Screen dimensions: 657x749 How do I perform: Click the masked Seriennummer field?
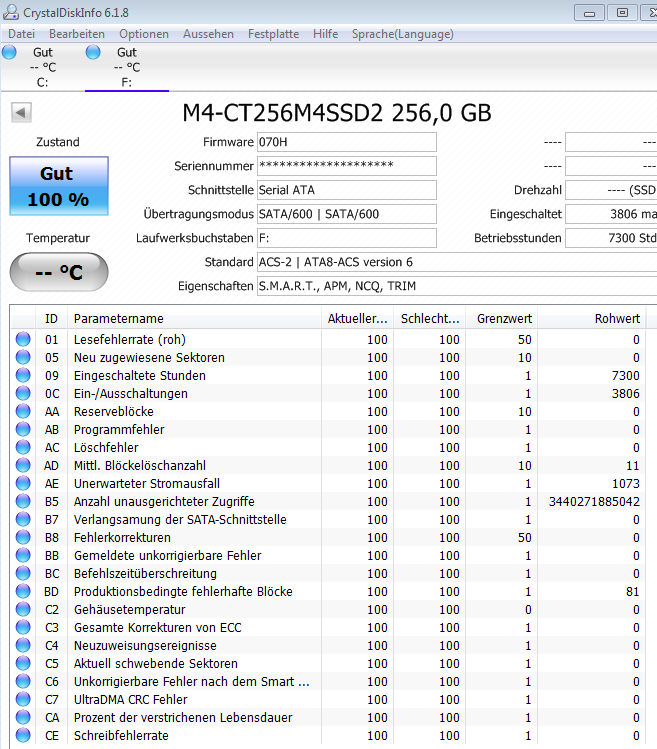[x=347, y=166]
